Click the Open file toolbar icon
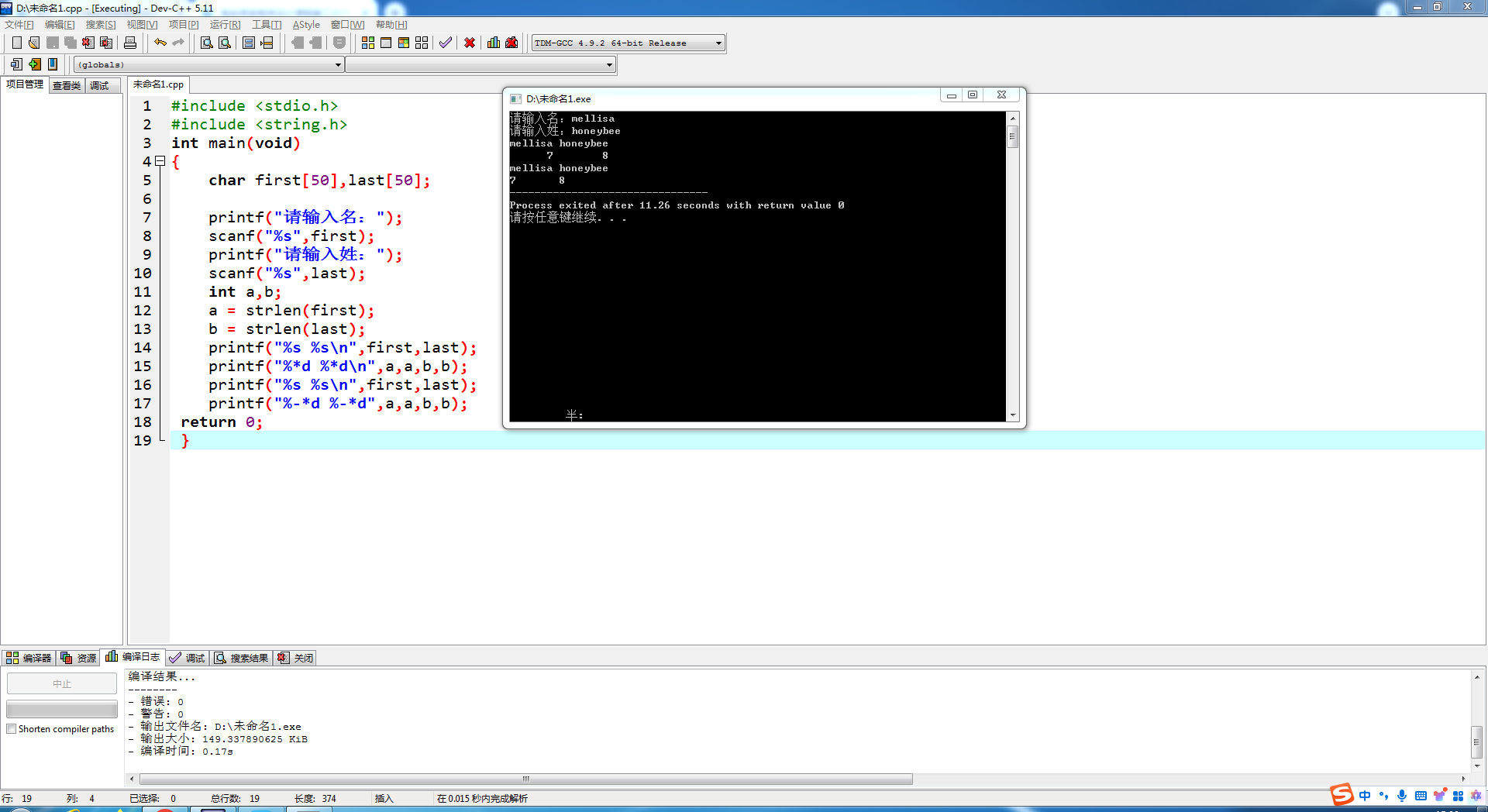This screenshot has width=1488, height=812. (x=33, y=43)
